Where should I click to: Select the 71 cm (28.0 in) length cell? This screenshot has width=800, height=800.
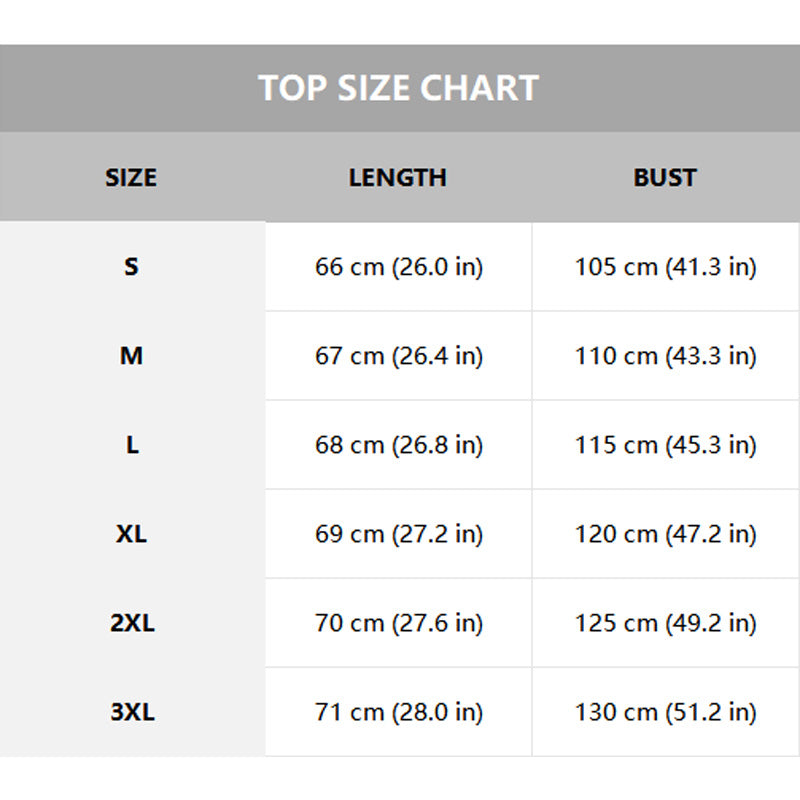(x=398, y=712)
